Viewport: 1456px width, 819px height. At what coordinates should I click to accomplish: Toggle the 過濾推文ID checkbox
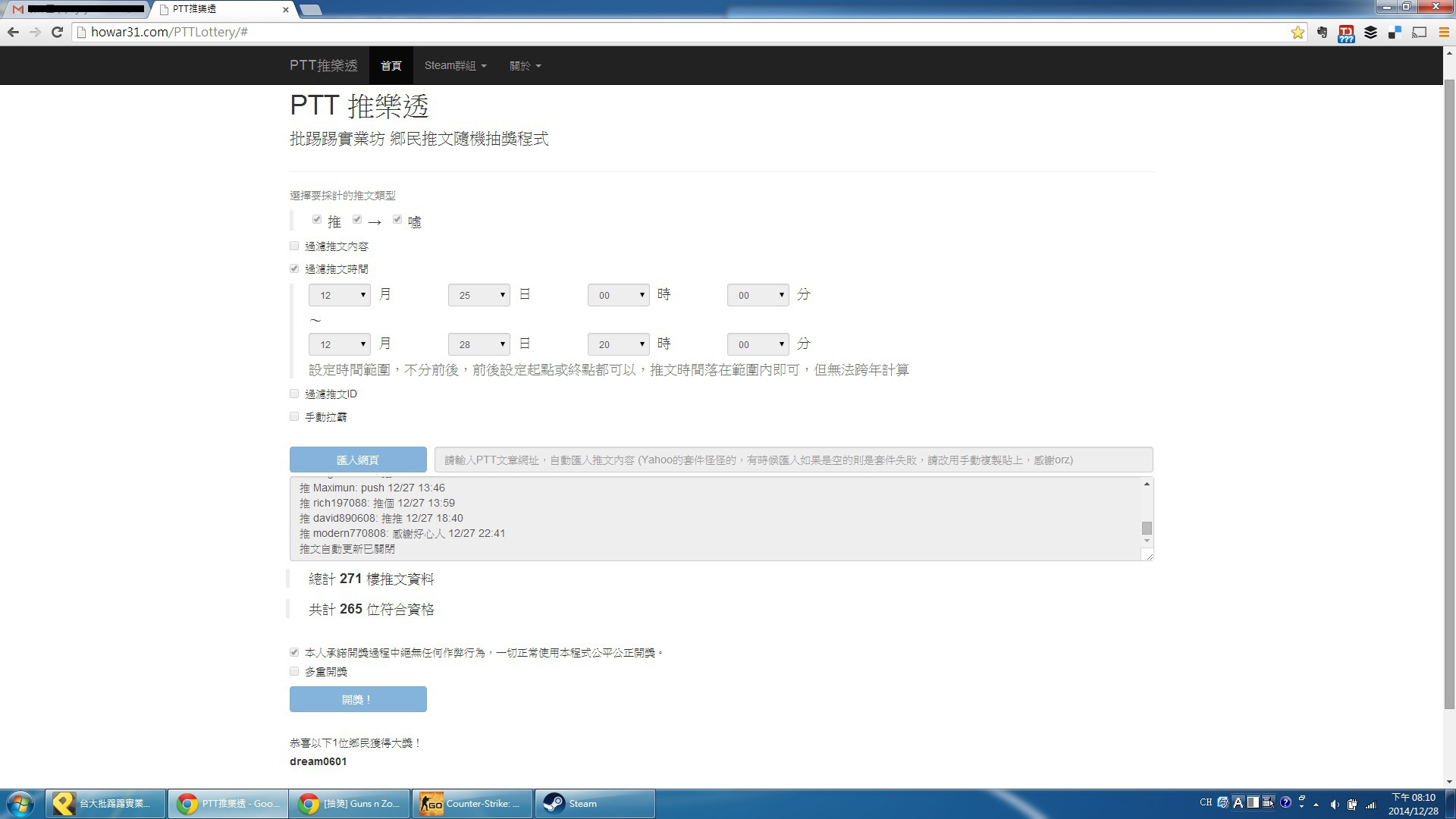(x=294, y=394)
